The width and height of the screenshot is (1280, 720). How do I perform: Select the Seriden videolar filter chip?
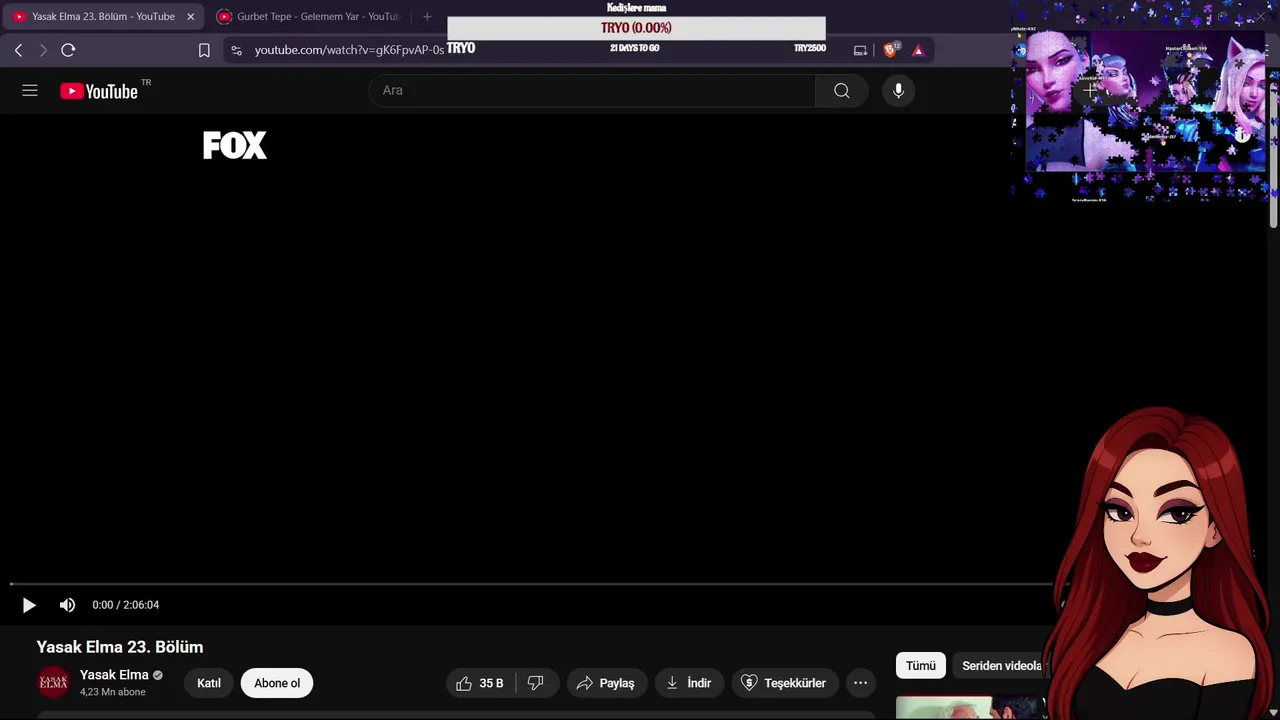point(1002,666)
